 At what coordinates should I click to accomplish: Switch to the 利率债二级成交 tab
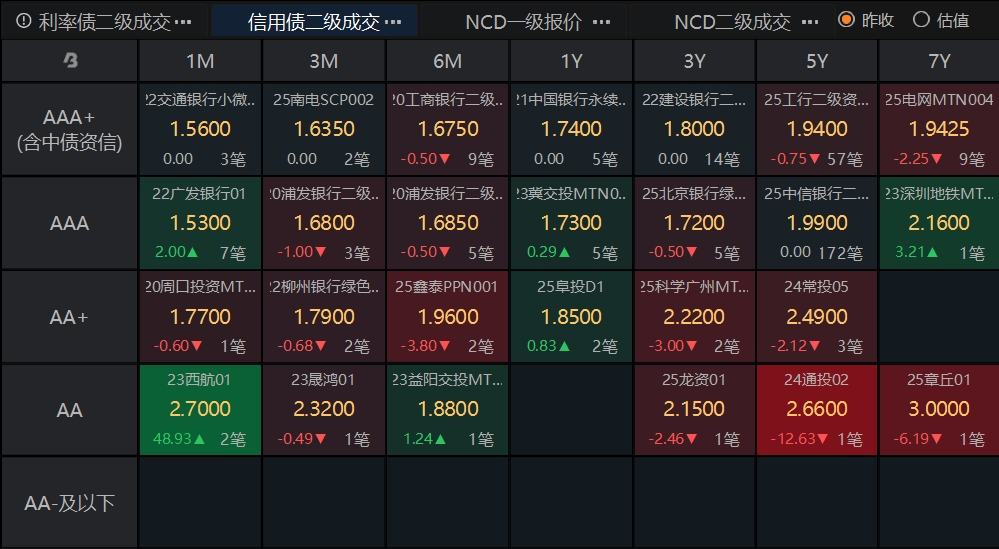104,22
